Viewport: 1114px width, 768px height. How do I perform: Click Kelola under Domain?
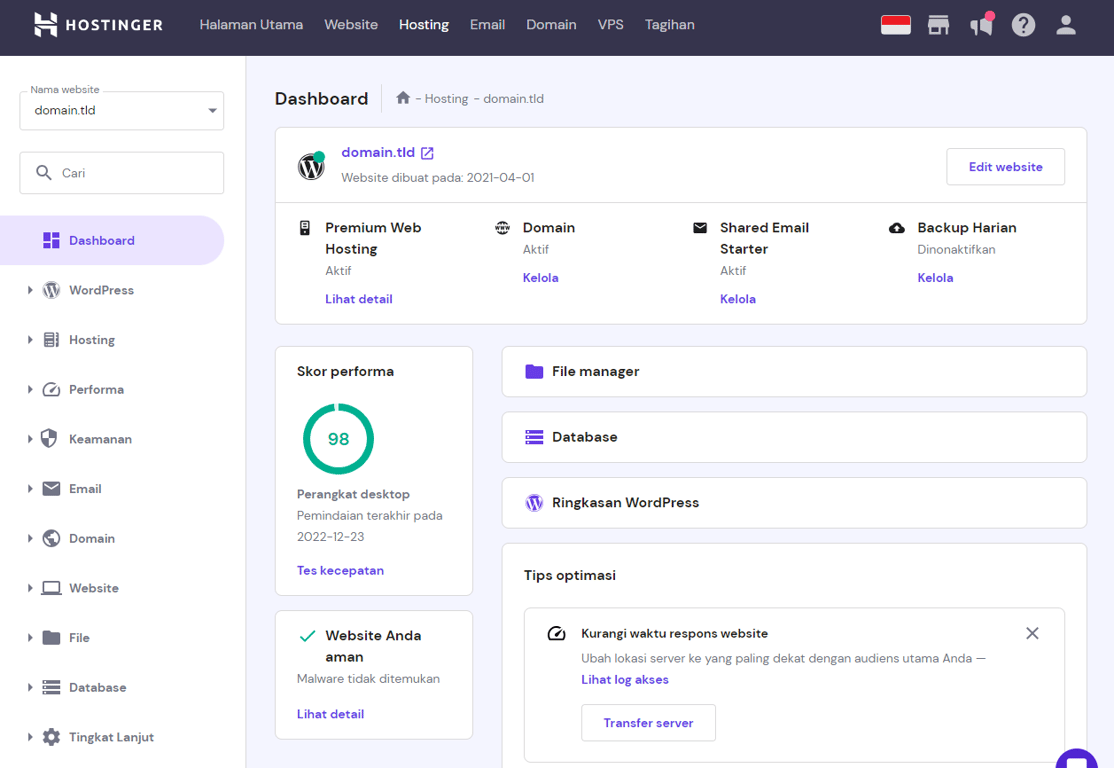point(541,278)
